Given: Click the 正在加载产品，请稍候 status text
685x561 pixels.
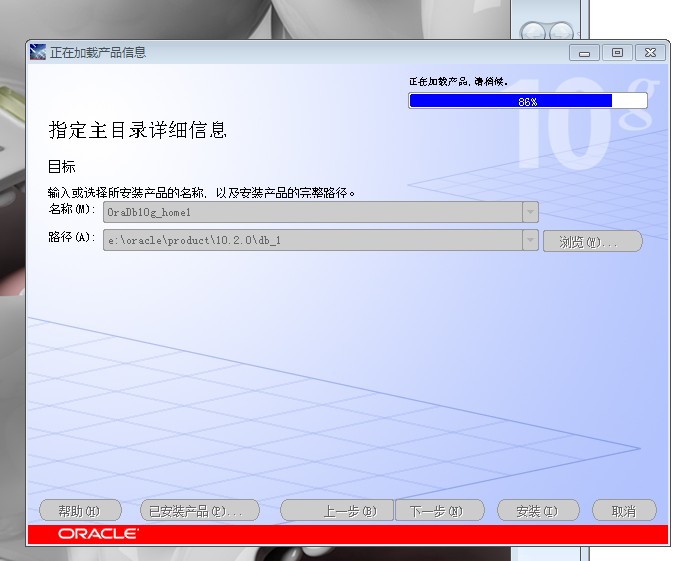Looking at the screenshot, I should pos(458,82).
